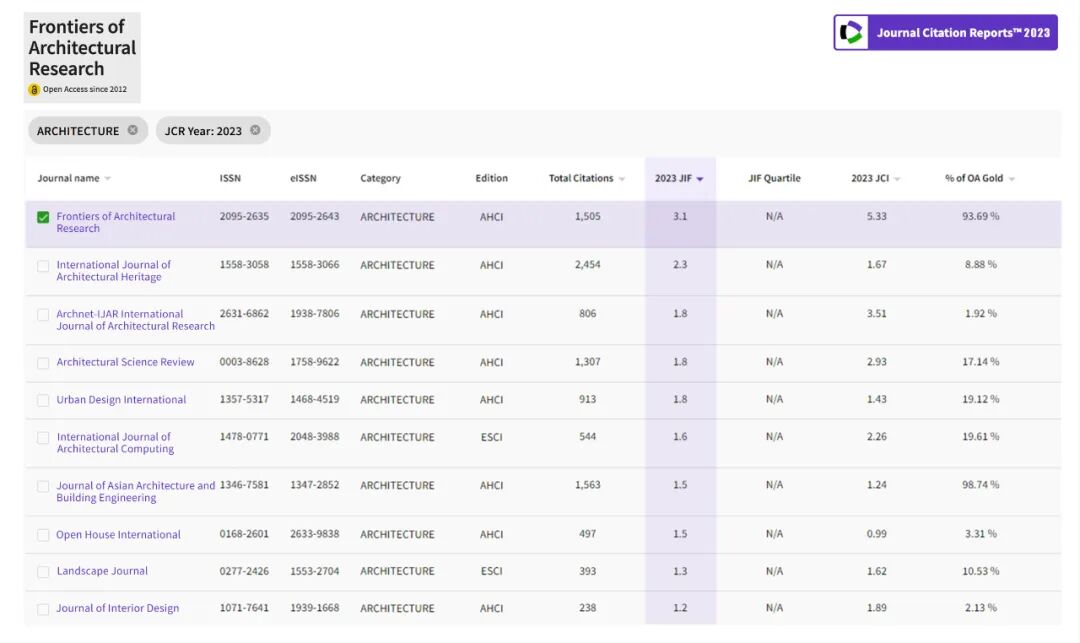Toggle the 2023 JIF sort arrow
1080x643 pixels.
click(700, 179)
